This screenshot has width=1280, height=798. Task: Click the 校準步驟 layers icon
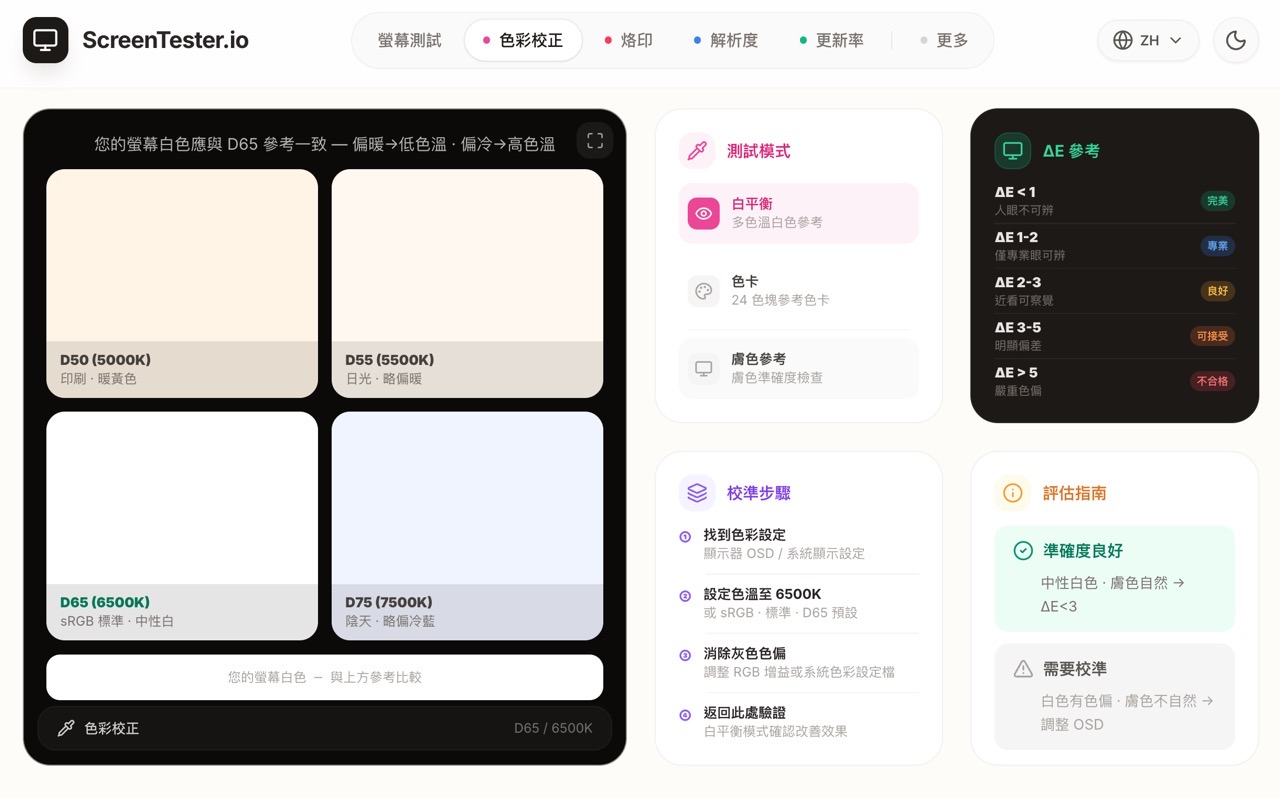click(697, 493)
